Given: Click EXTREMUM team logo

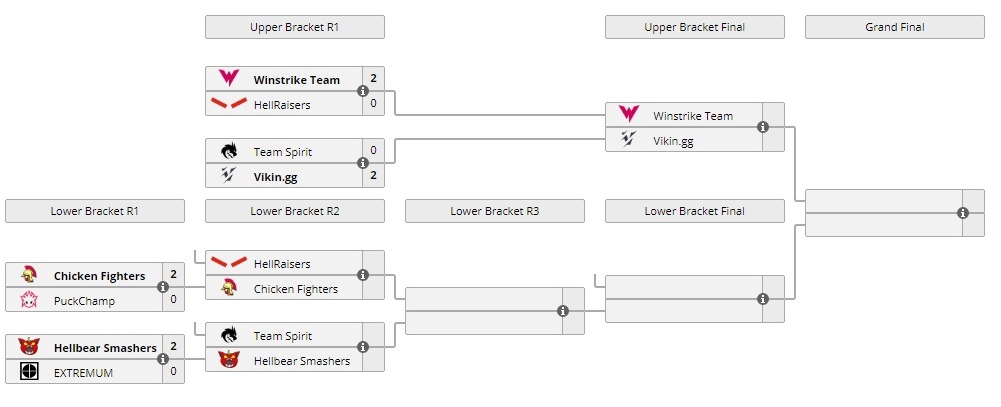Looking at the screenshot, I should [x=29, y=372].
